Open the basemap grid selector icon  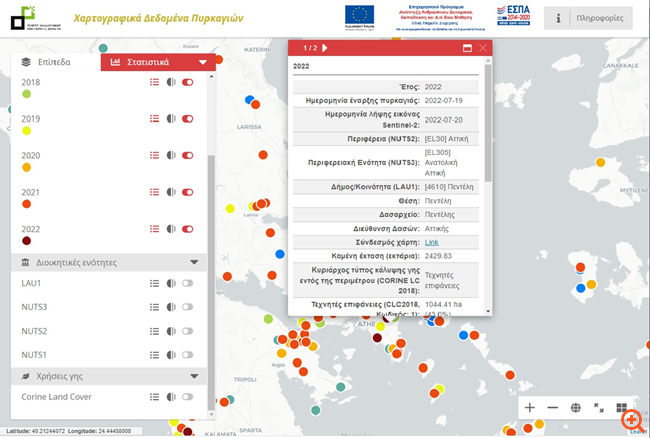pyautogui.click(x=621, y=408)
